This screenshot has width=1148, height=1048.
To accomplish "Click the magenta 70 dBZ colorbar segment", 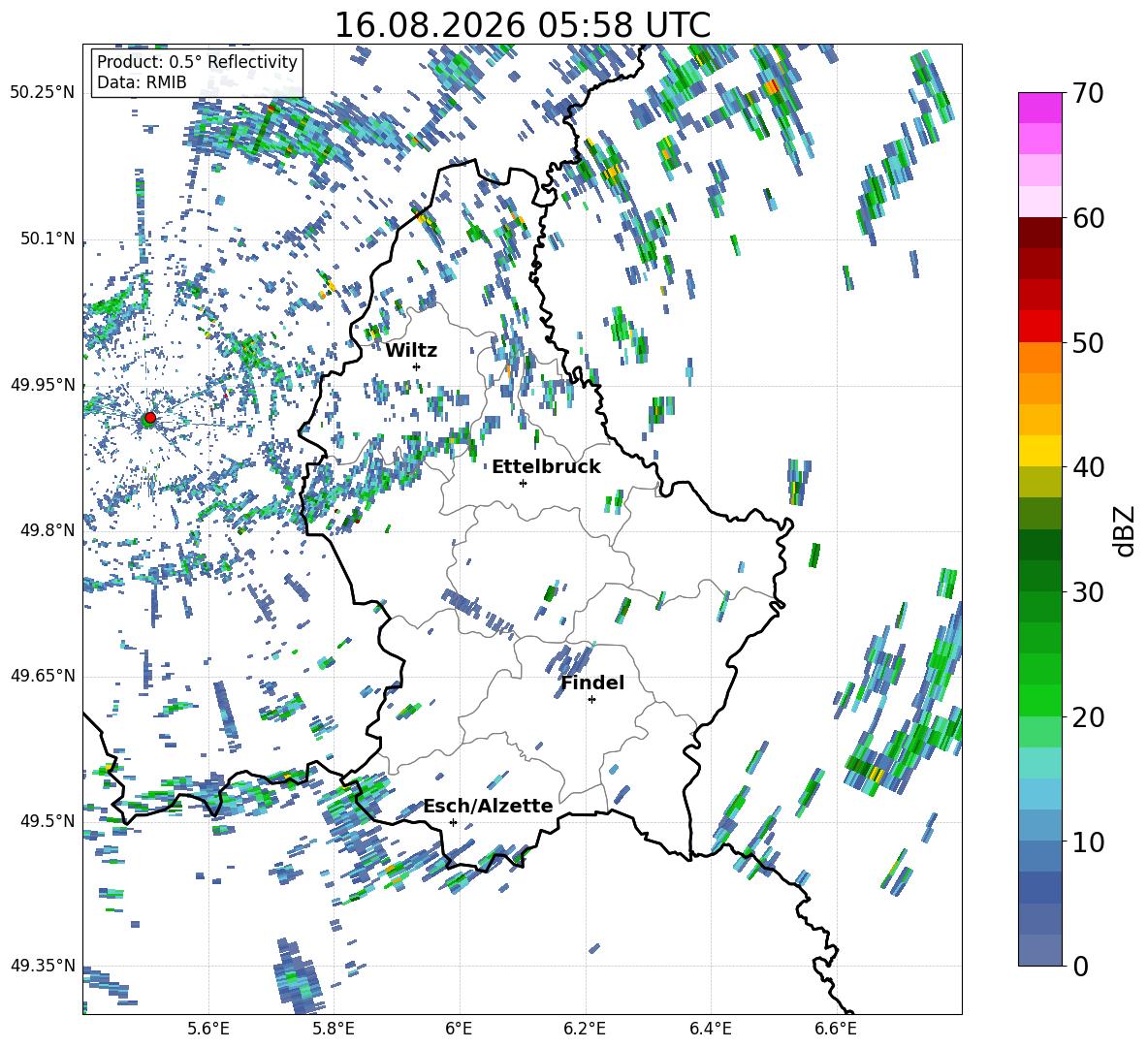I will coord(1039,108).
